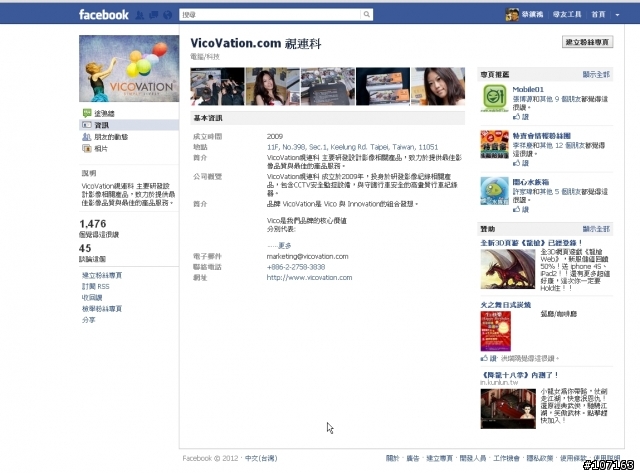Click 開心水族箱 fish page icon
Screen dimensions: 640x473
coord(494,191)
